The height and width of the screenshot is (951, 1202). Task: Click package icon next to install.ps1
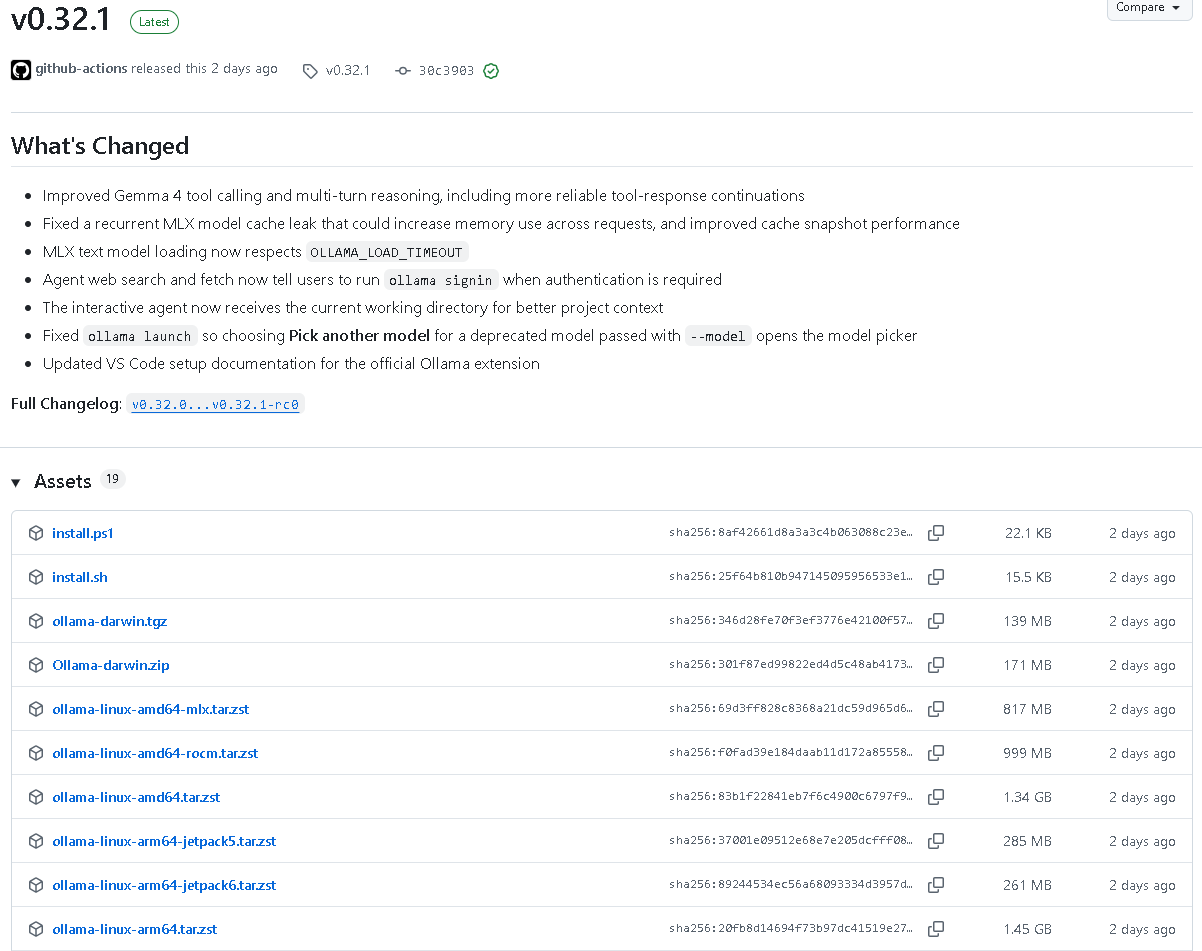click(36, 533)
